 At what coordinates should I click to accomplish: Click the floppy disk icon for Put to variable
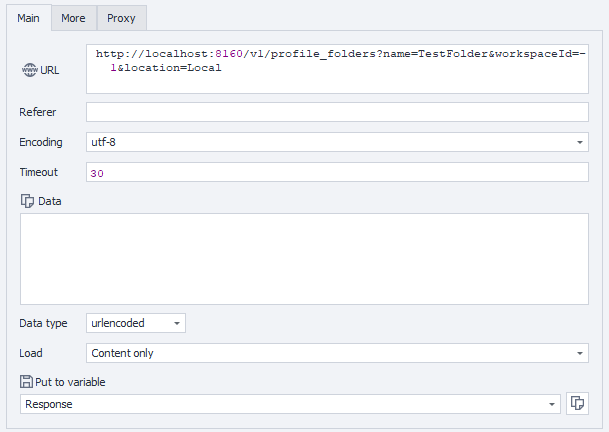tap(27, 381)
